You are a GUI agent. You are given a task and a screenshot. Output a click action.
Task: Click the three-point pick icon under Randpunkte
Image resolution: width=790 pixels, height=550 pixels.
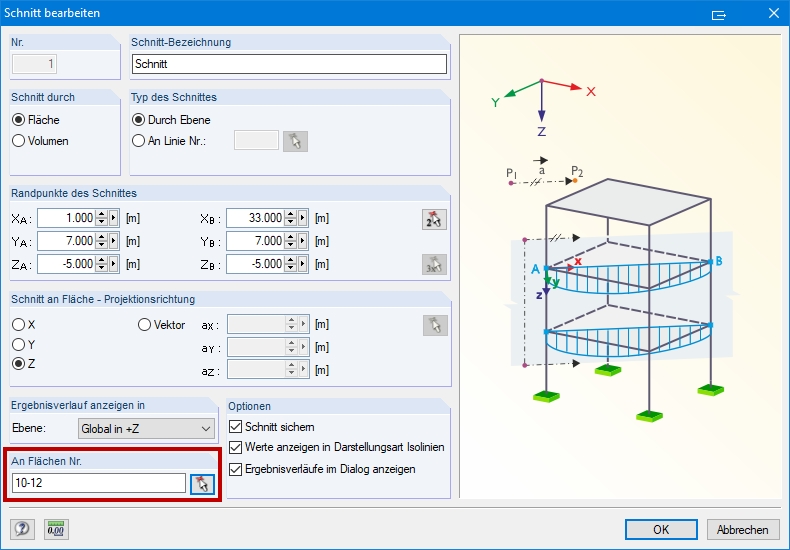click(x=434, y=264)
